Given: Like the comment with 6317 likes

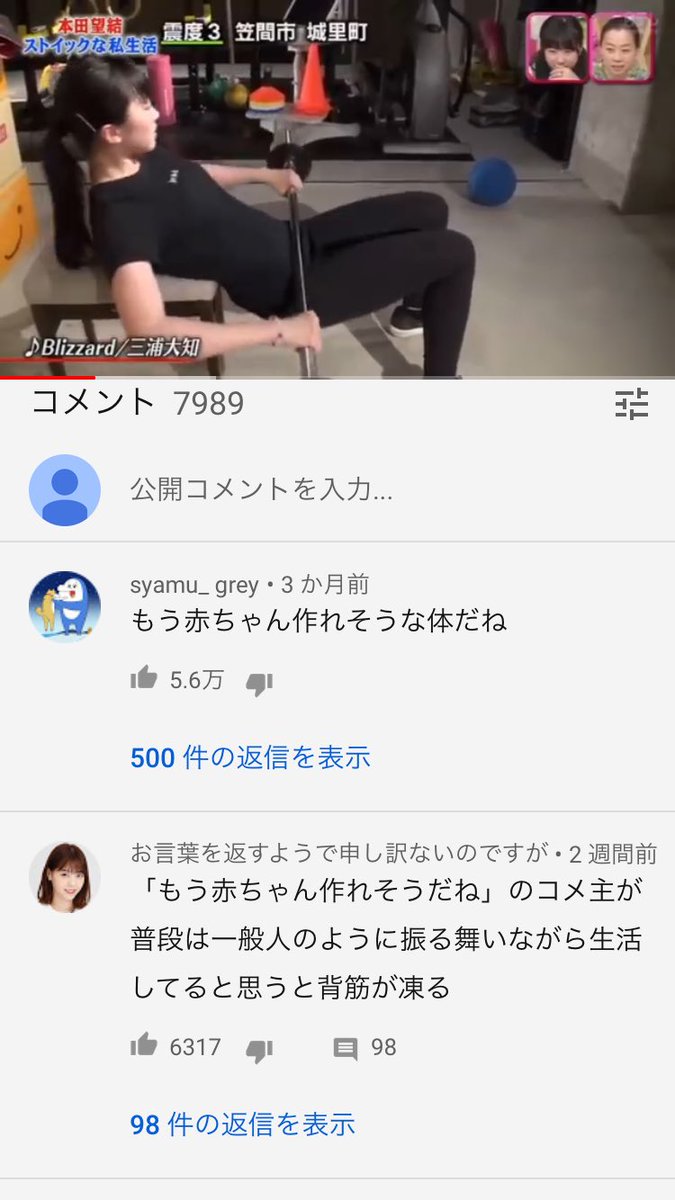Looking at the screenshot, I should (144, 1046).
